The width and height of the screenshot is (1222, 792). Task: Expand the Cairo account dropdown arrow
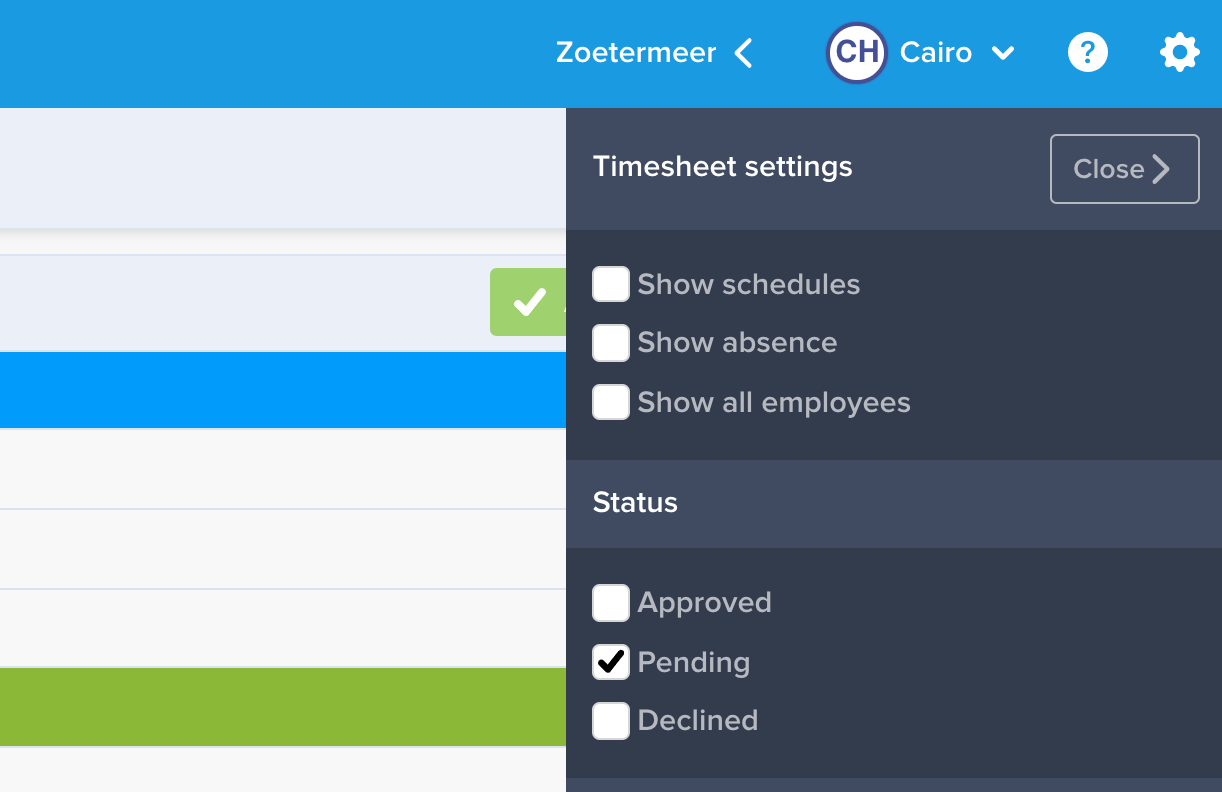coord(1003,53)
